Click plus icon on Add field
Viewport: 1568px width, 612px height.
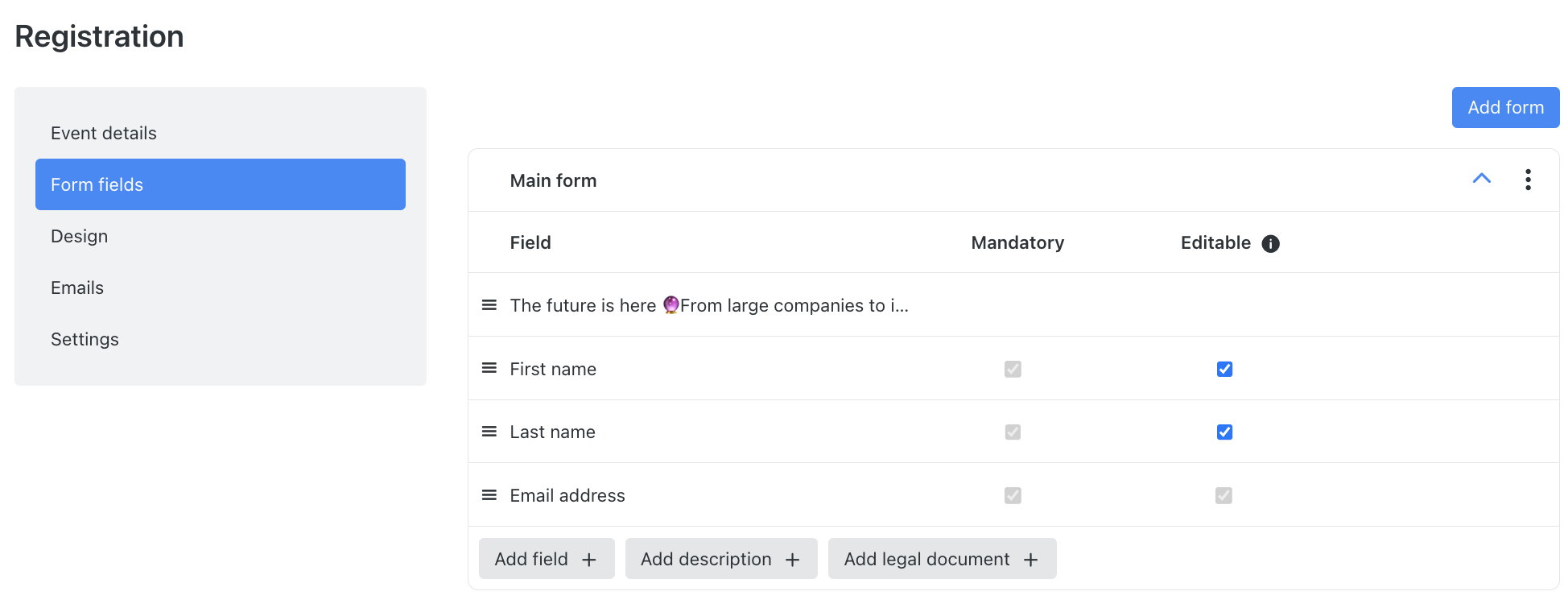pyautogui.click(x=589, y=560)
